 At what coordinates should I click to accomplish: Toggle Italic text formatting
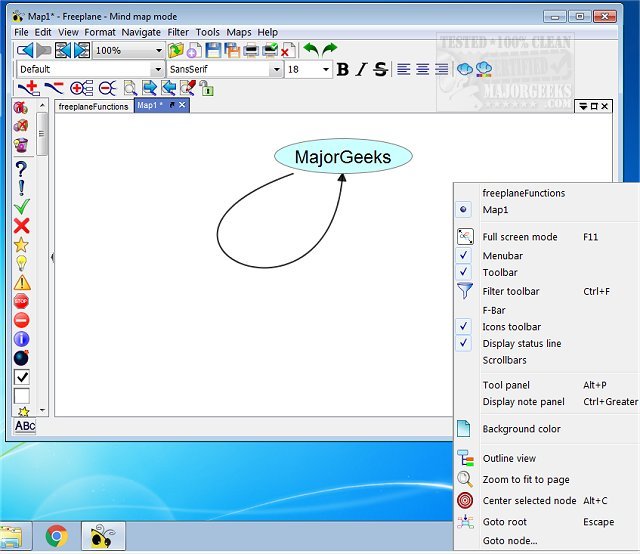[x=361, y=69]
